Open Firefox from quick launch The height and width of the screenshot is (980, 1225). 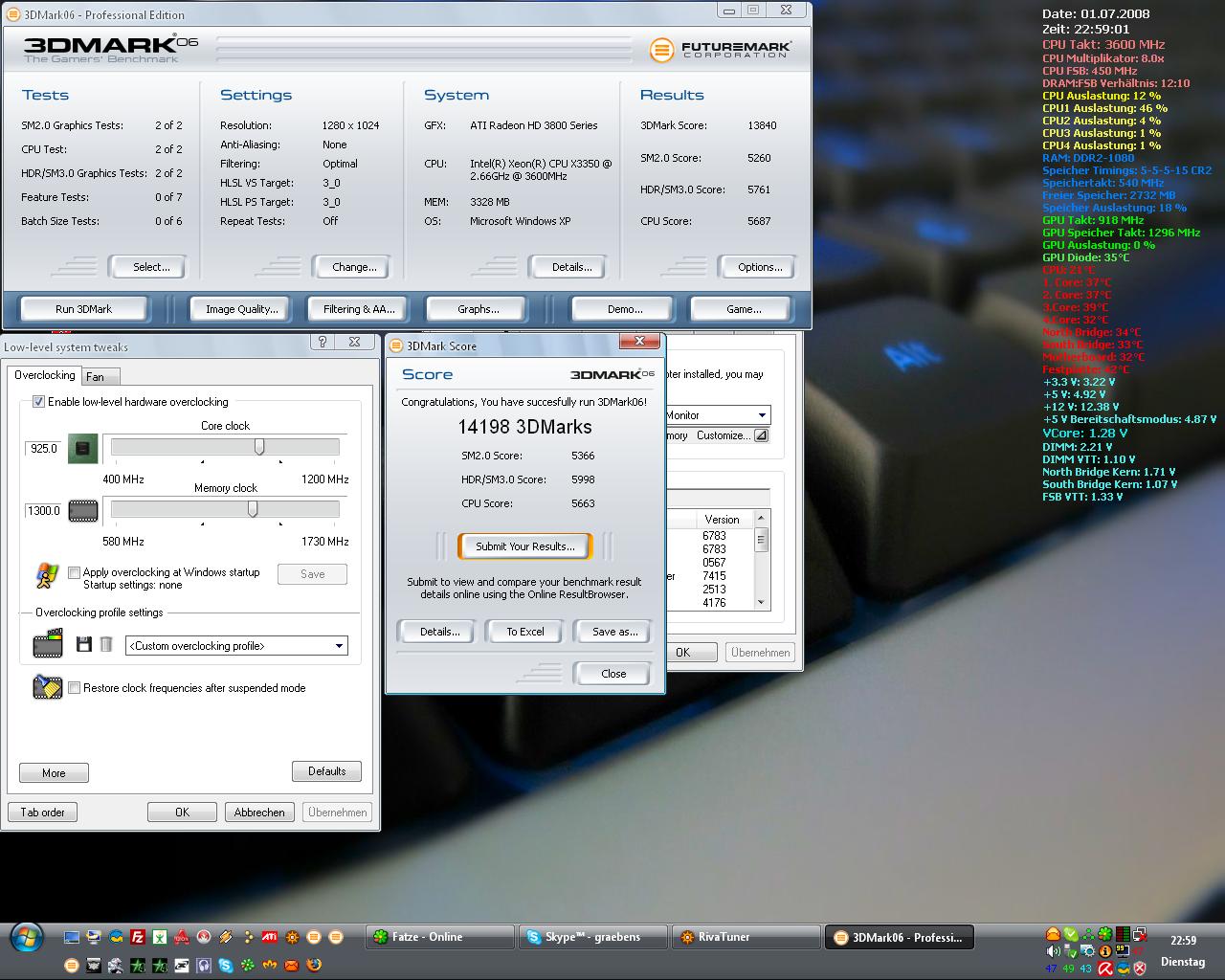click(314, 965)
